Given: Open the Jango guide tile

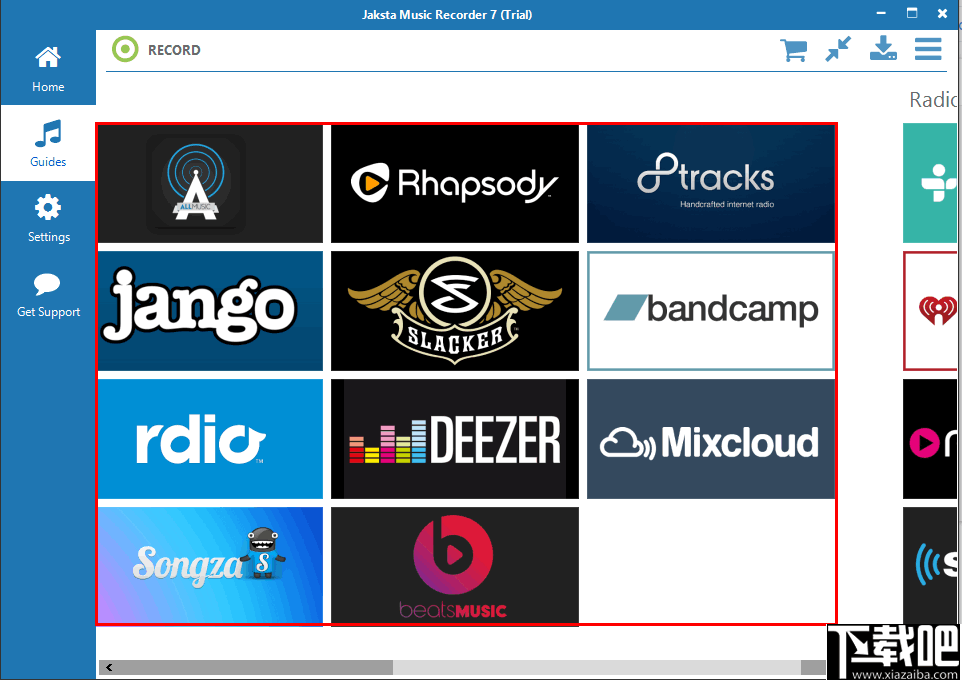Looking at the screenshot, I should click(x=210, y=311).
